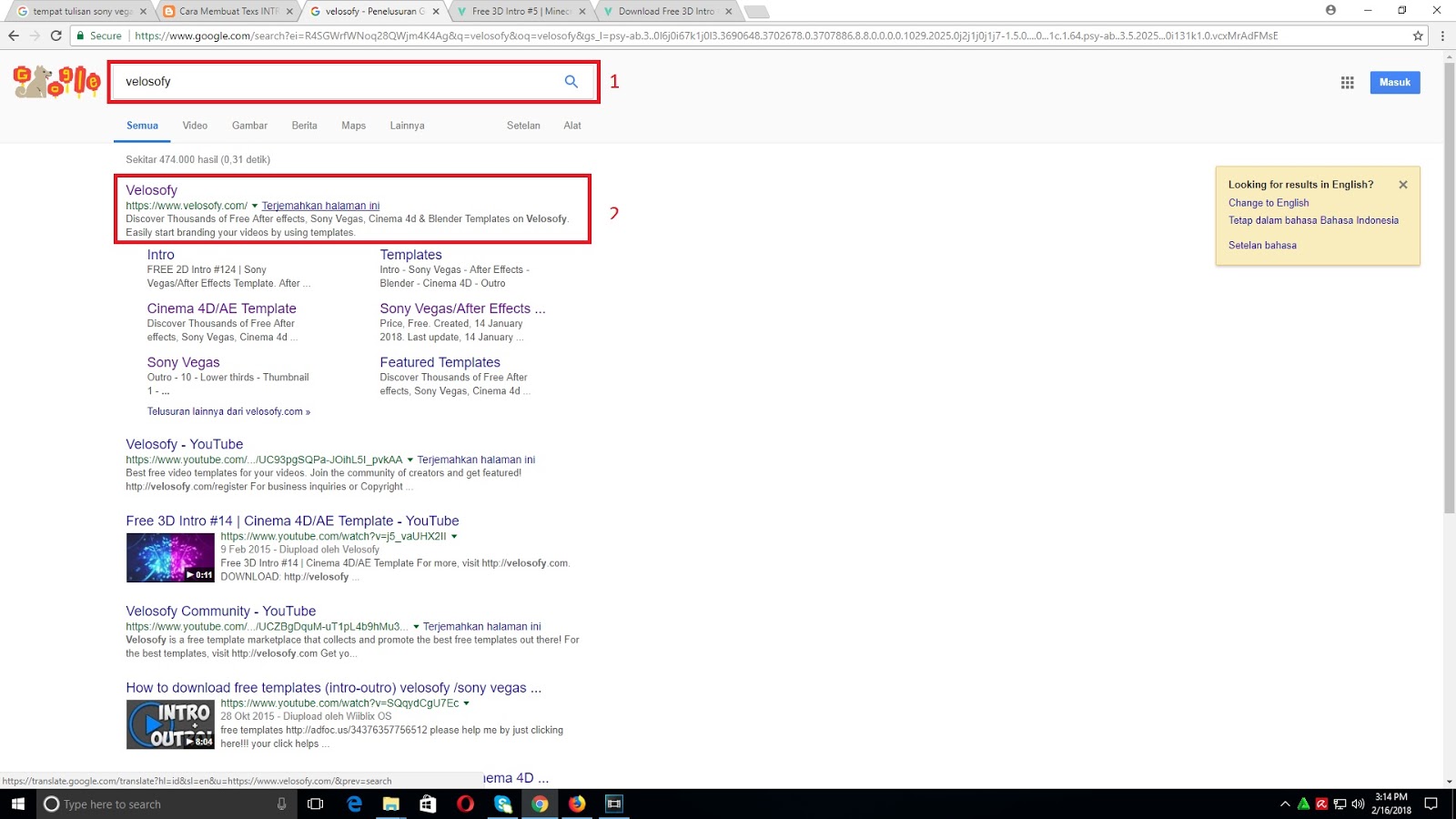Viewport: 1456px width, 819px height.
Task: Click the Google doodle logo
Action: [56, 81]
